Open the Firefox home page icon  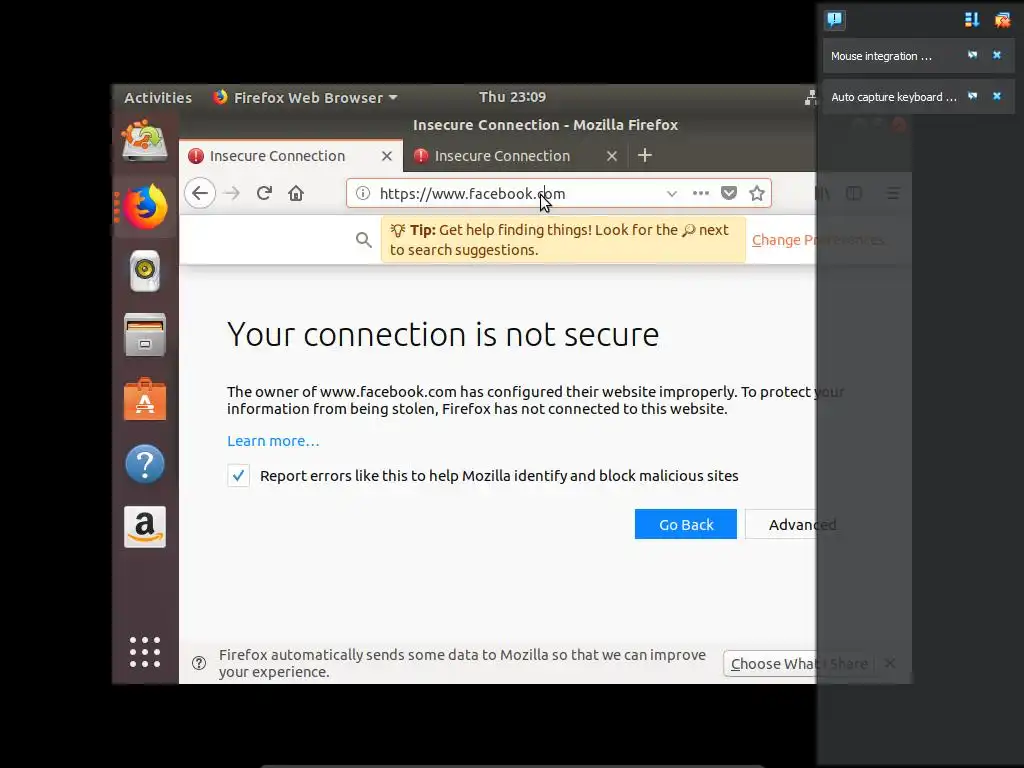click(296, 193)
